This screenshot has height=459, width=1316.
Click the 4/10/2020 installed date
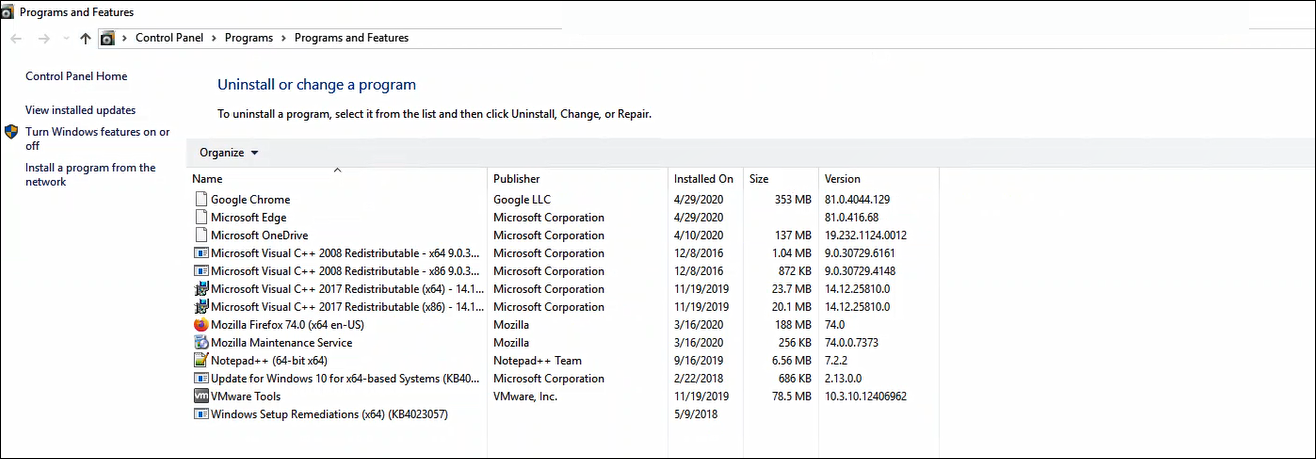click(x=697, y=236)
